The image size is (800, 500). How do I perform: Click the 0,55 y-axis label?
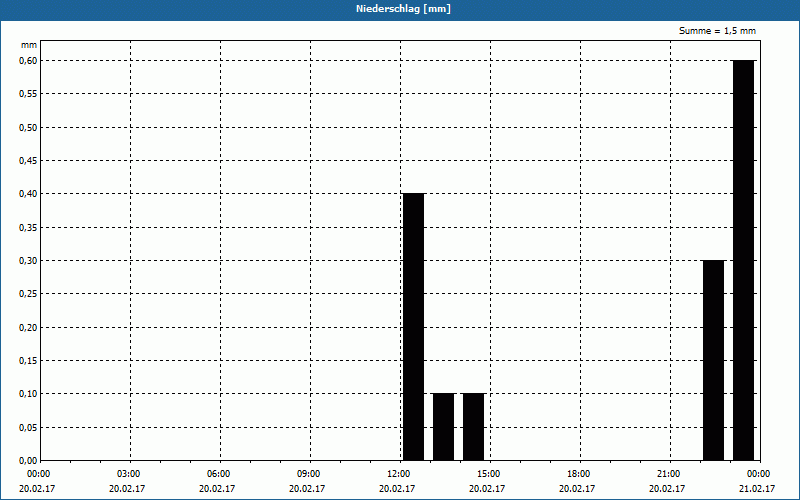tap(28, 94)
